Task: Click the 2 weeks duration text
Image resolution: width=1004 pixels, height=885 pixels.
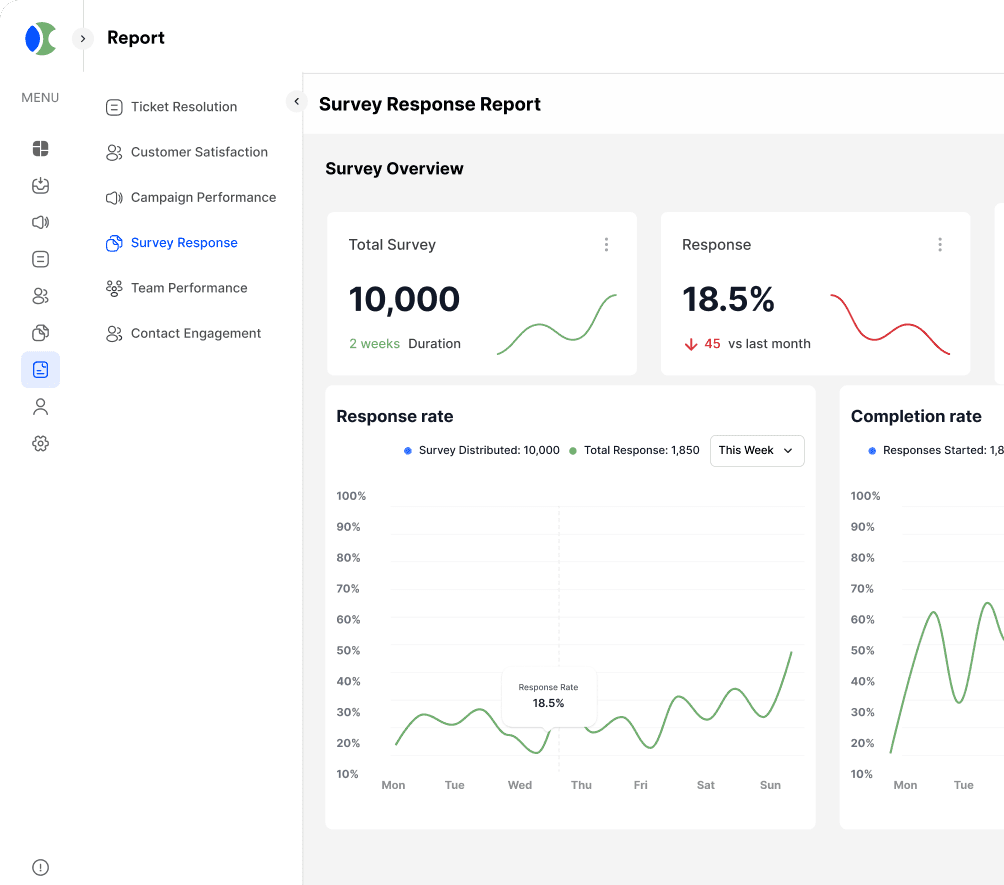Action: 375,344
